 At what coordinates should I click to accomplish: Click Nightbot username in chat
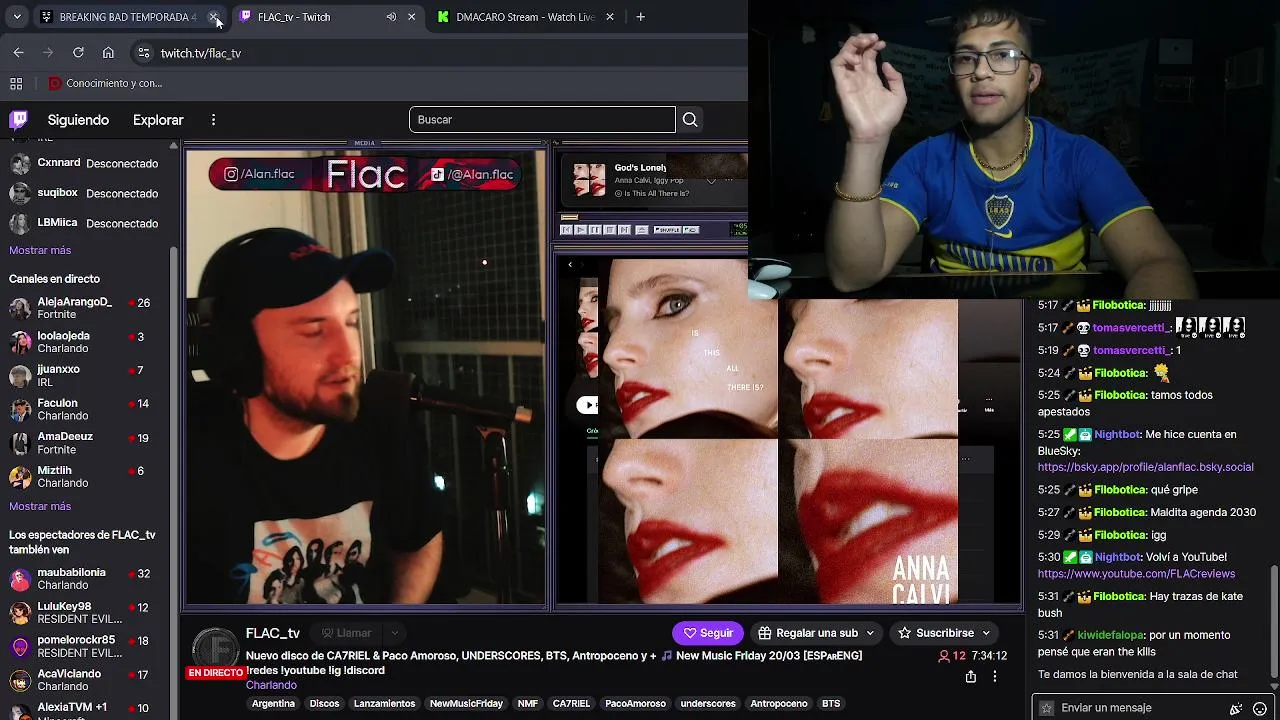pos(1118,435)
